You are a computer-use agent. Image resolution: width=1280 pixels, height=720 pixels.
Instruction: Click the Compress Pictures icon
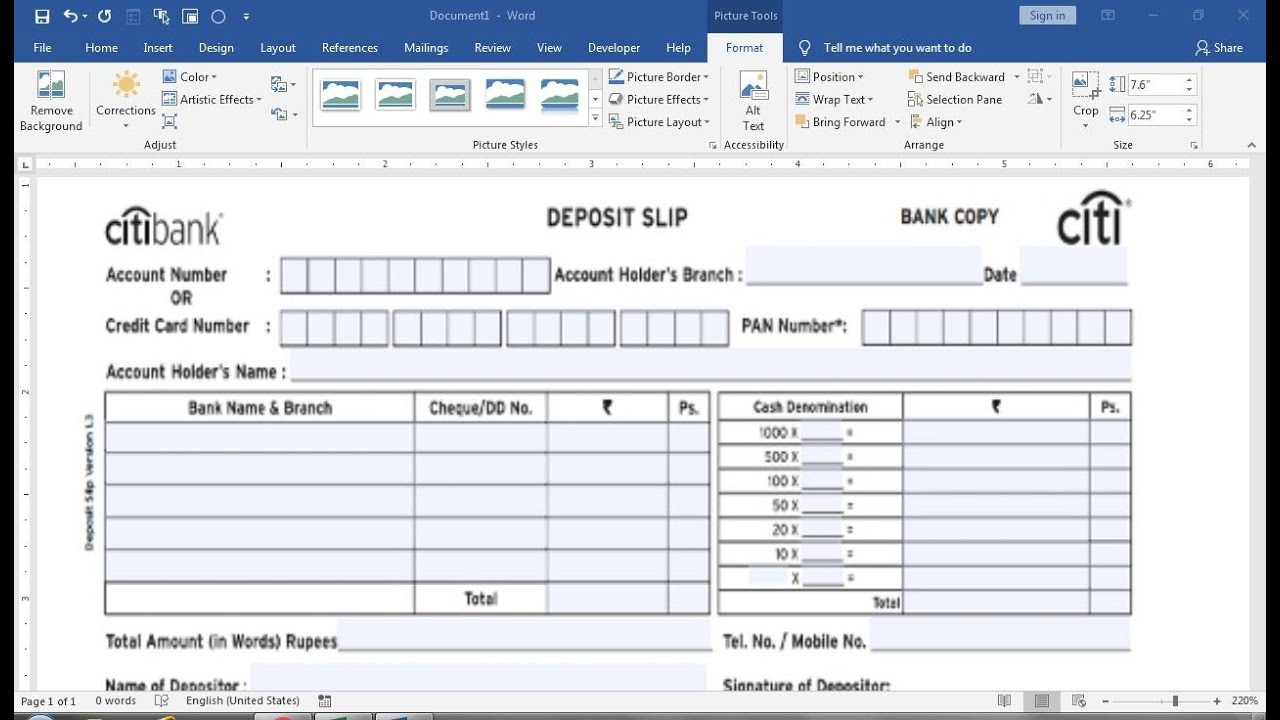[169, 122]
